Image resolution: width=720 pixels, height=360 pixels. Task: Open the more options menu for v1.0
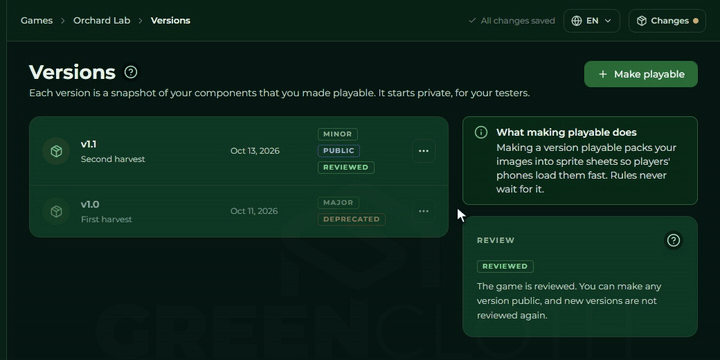[x=423, y=211]
